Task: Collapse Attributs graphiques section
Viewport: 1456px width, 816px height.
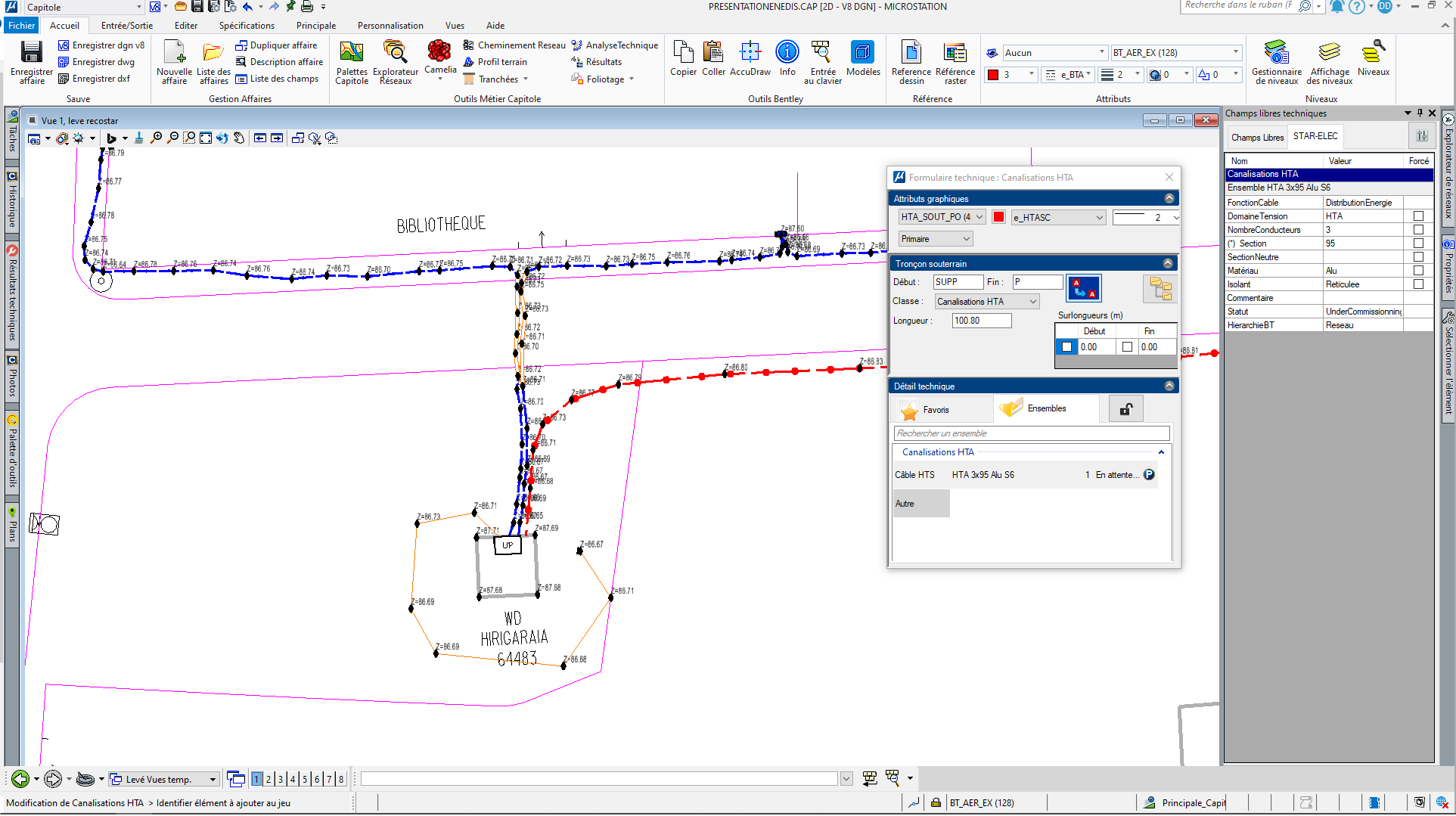Action: coord(1169,199)
